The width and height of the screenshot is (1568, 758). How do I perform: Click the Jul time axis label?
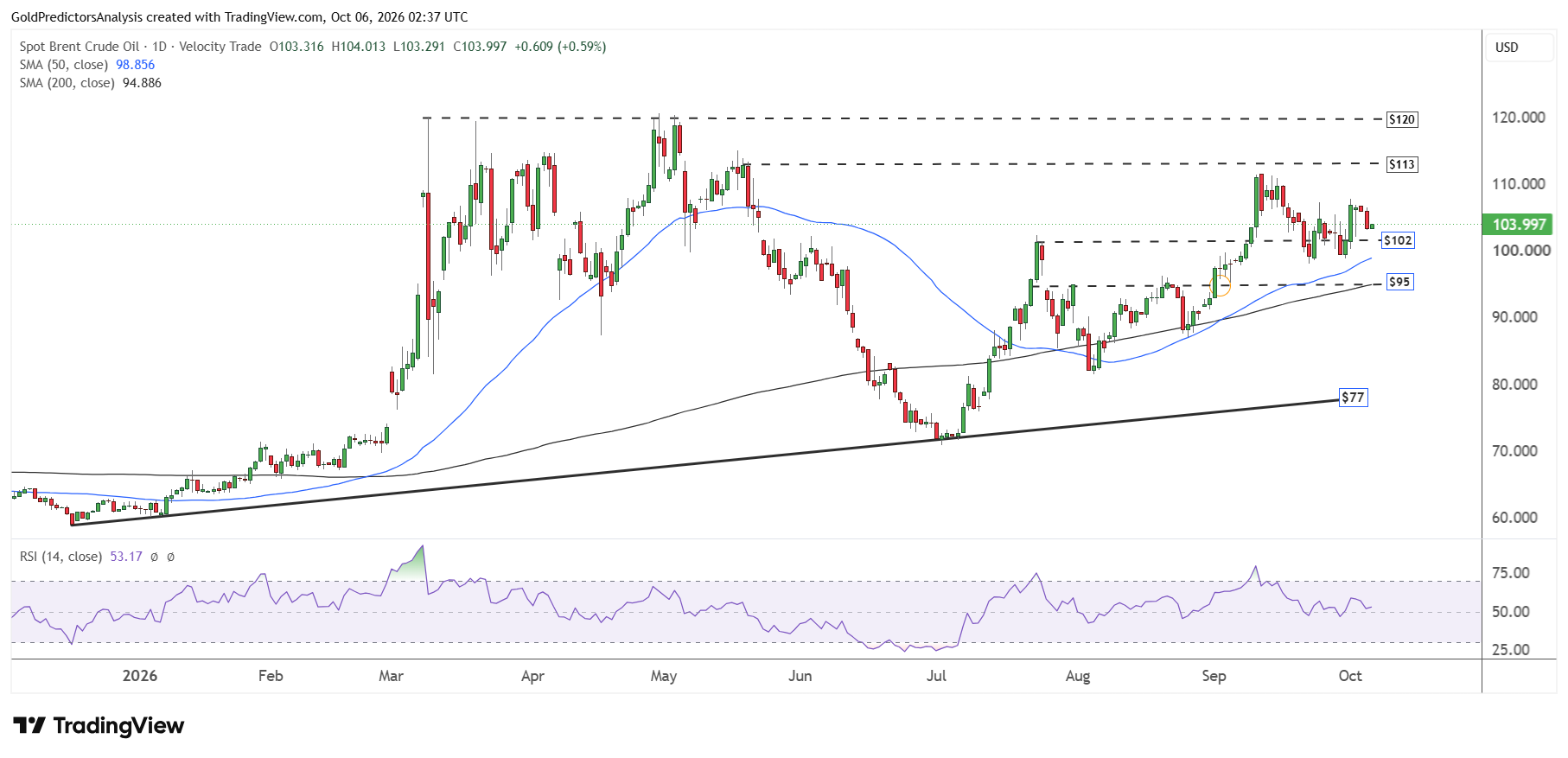[x=936, y=676]
